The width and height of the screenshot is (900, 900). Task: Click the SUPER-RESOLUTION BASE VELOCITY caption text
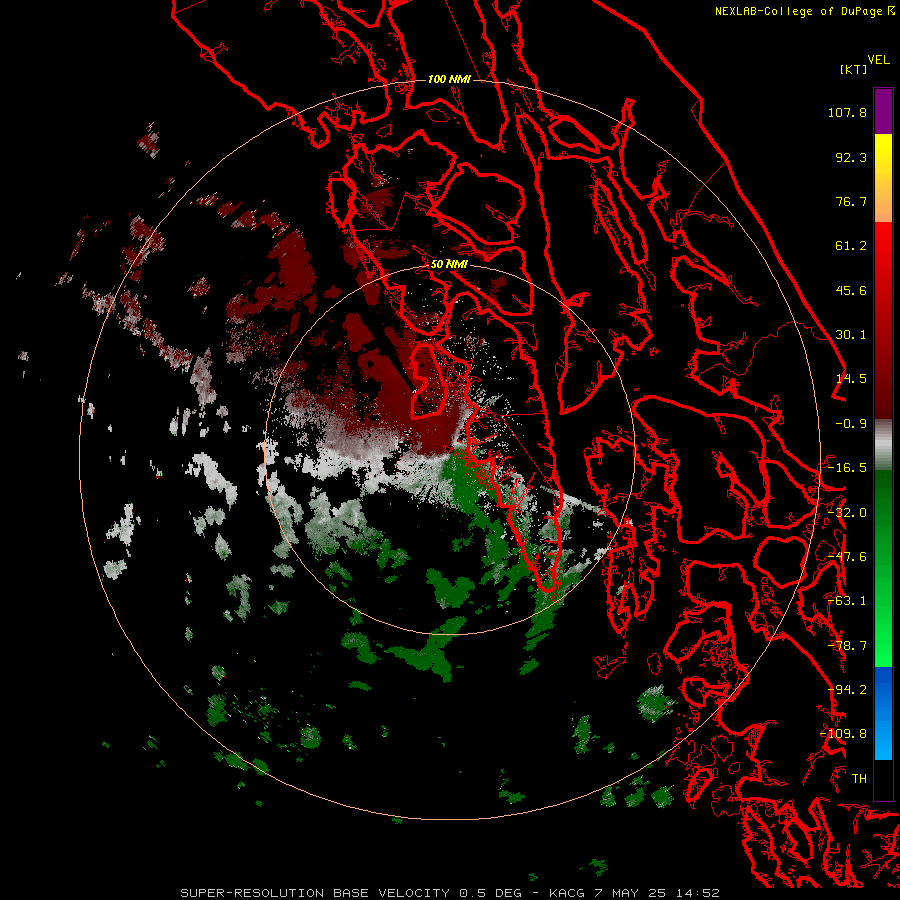(x=315, y=893)
